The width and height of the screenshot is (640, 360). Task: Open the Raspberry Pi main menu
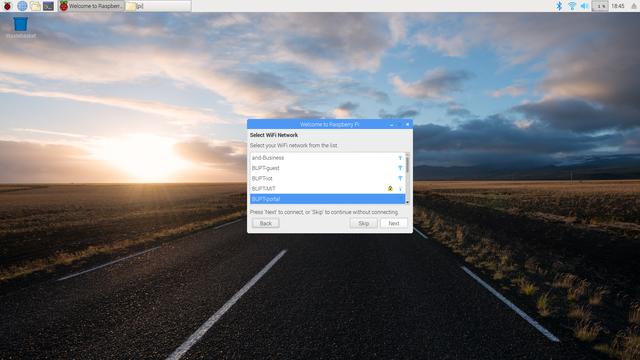pyautogui.click(x=7, y=6)
